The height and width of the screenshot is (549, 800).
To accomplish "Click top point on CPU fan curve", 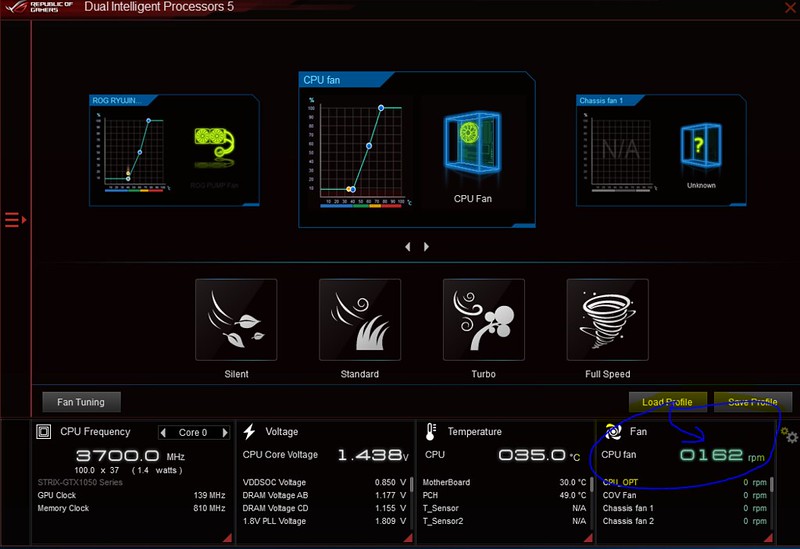I will (x=381, y=108).
